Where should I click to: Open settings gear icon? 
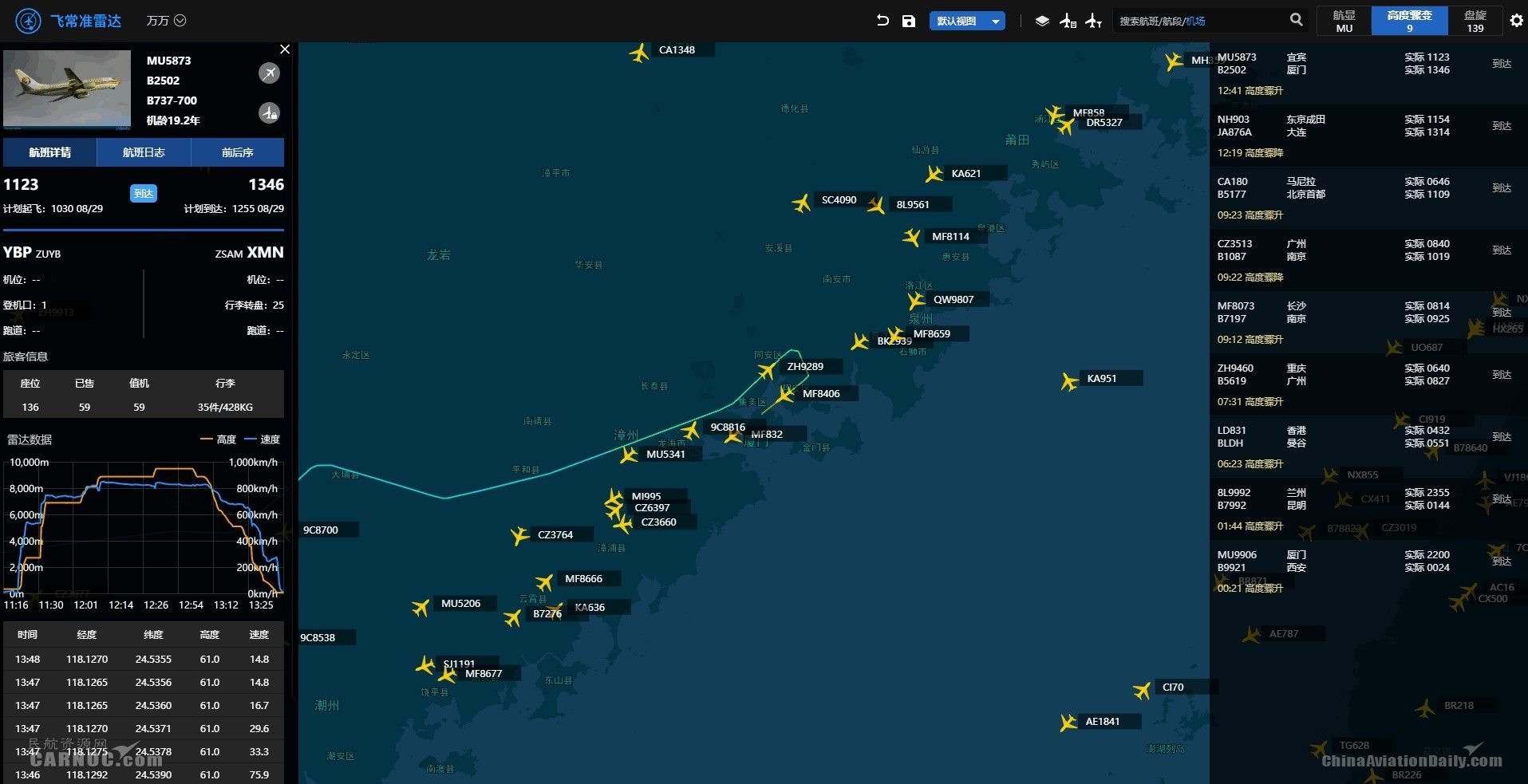[1516, 21]
